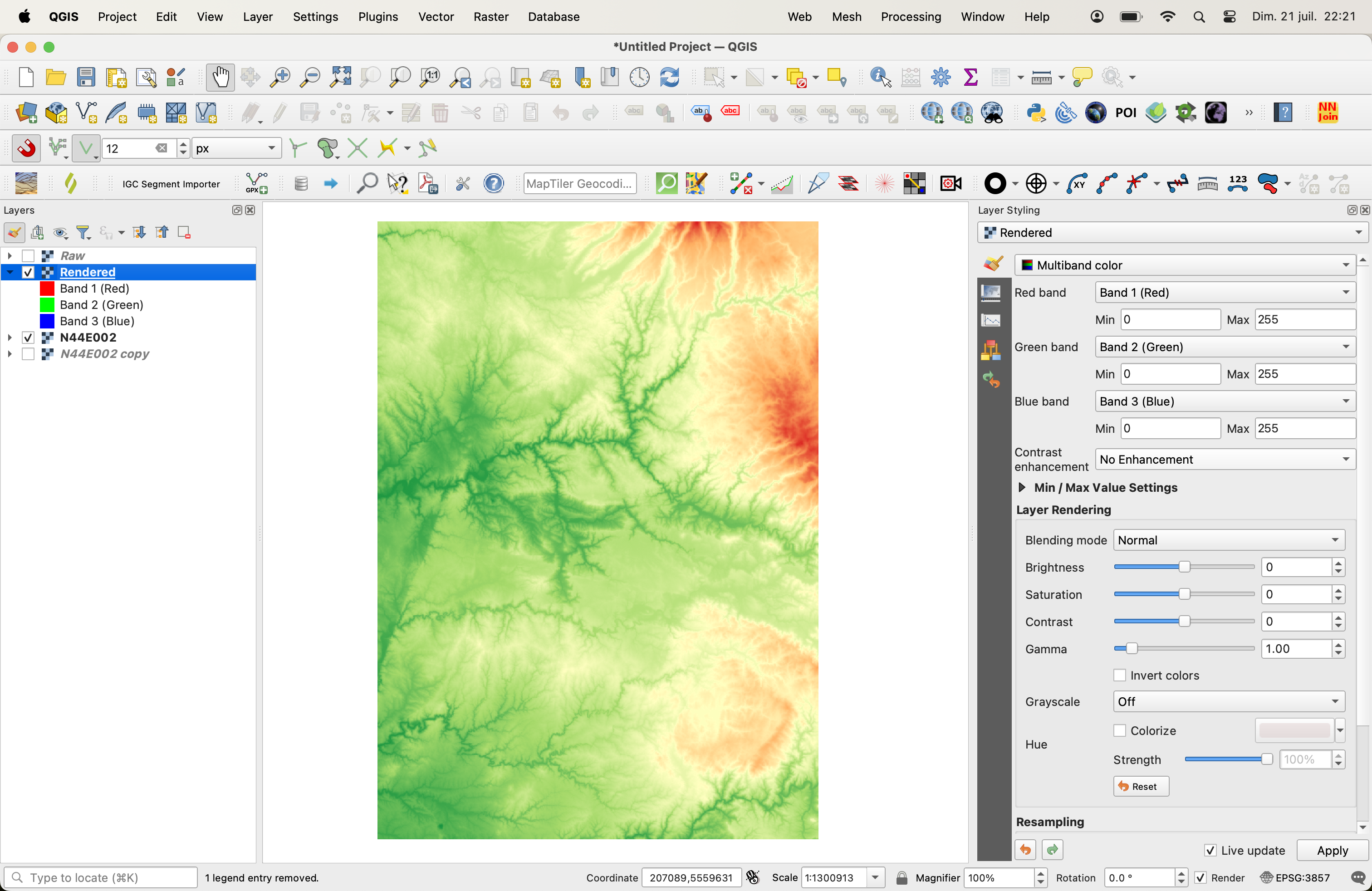The width and height of the screenshot is (1372, 891).
Task: Open the Layer menu
Action: [x=258, y=17]
